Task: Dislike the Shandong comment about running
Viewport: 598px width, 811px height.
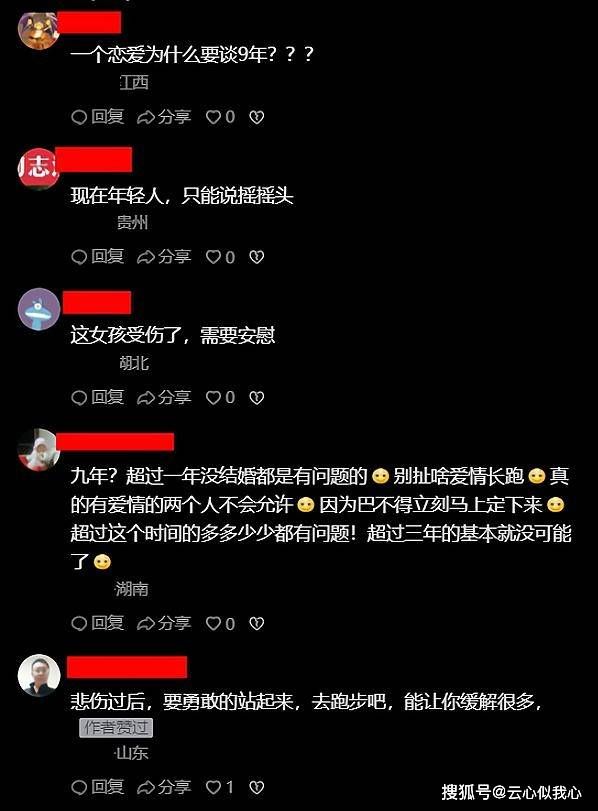Action: [x=257, y=788]
